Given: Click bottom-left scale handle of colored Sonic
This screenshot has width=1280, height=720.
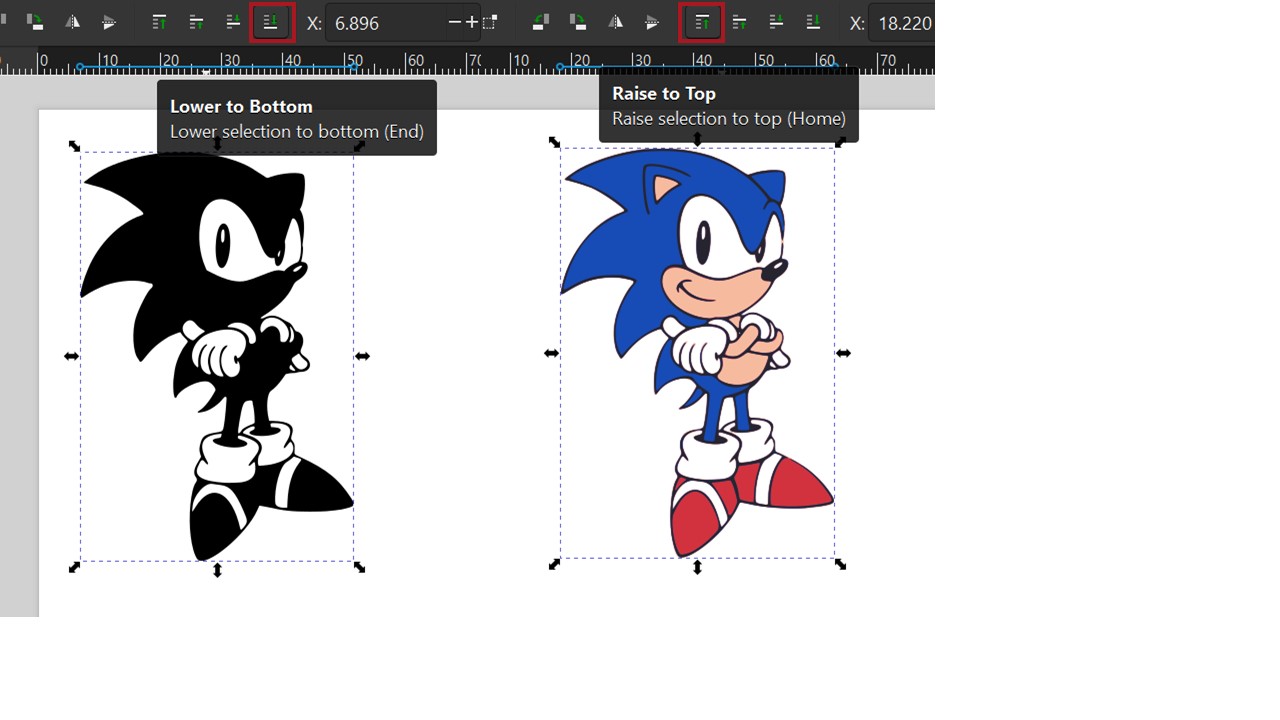Looking at the screenshot, I should click(555, 564).
